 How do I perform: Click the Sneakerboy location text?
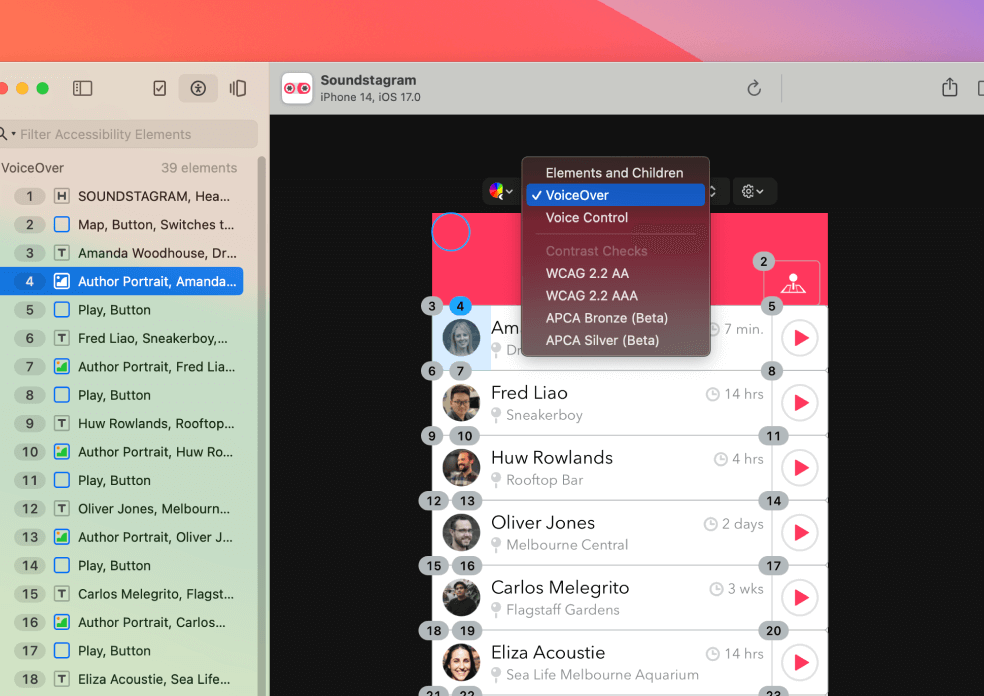click(544, 415)
